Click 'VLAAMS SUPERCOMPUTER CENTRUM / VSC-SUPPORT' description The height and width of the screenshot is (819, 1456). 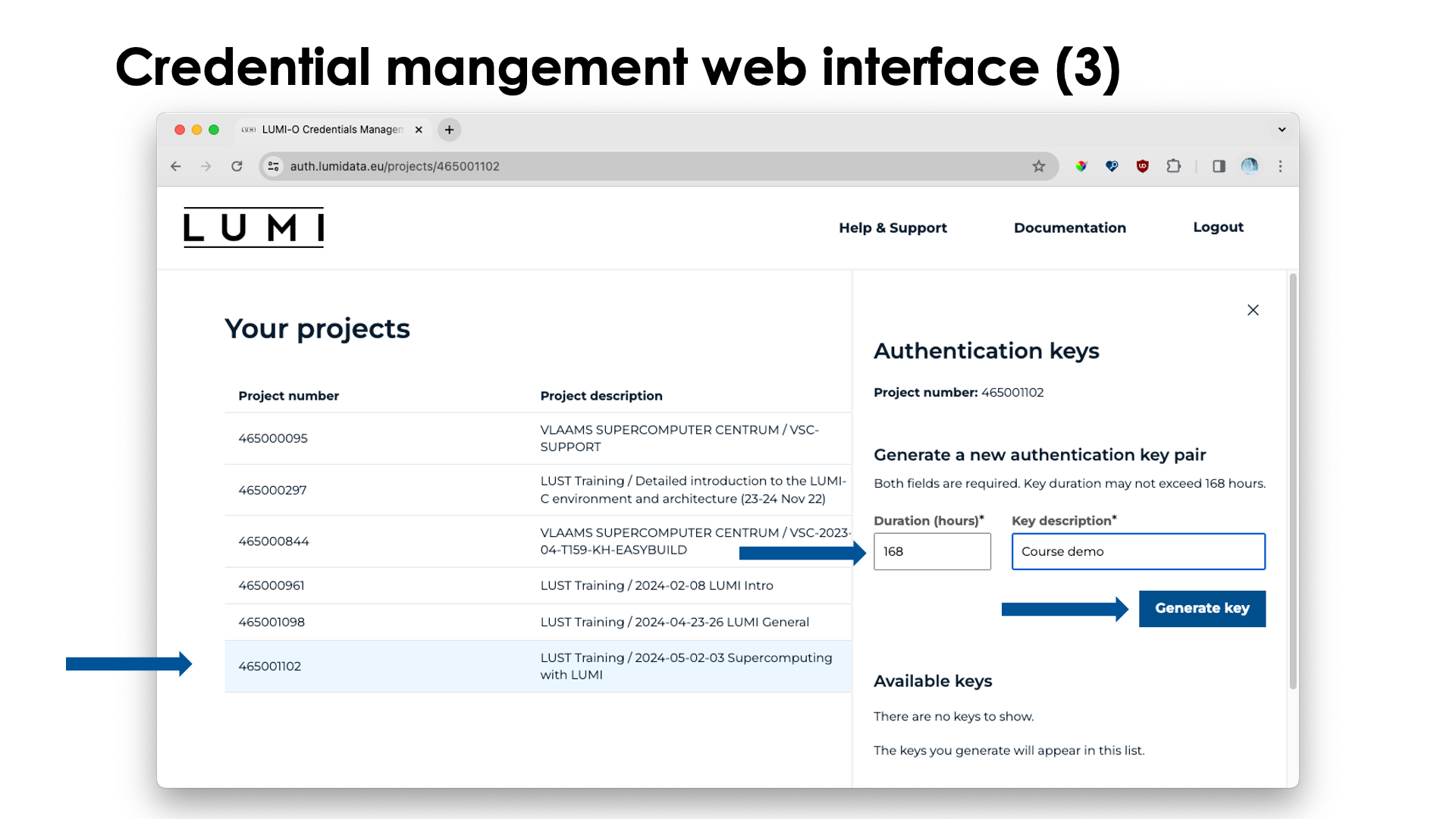[x=679, y=438]
